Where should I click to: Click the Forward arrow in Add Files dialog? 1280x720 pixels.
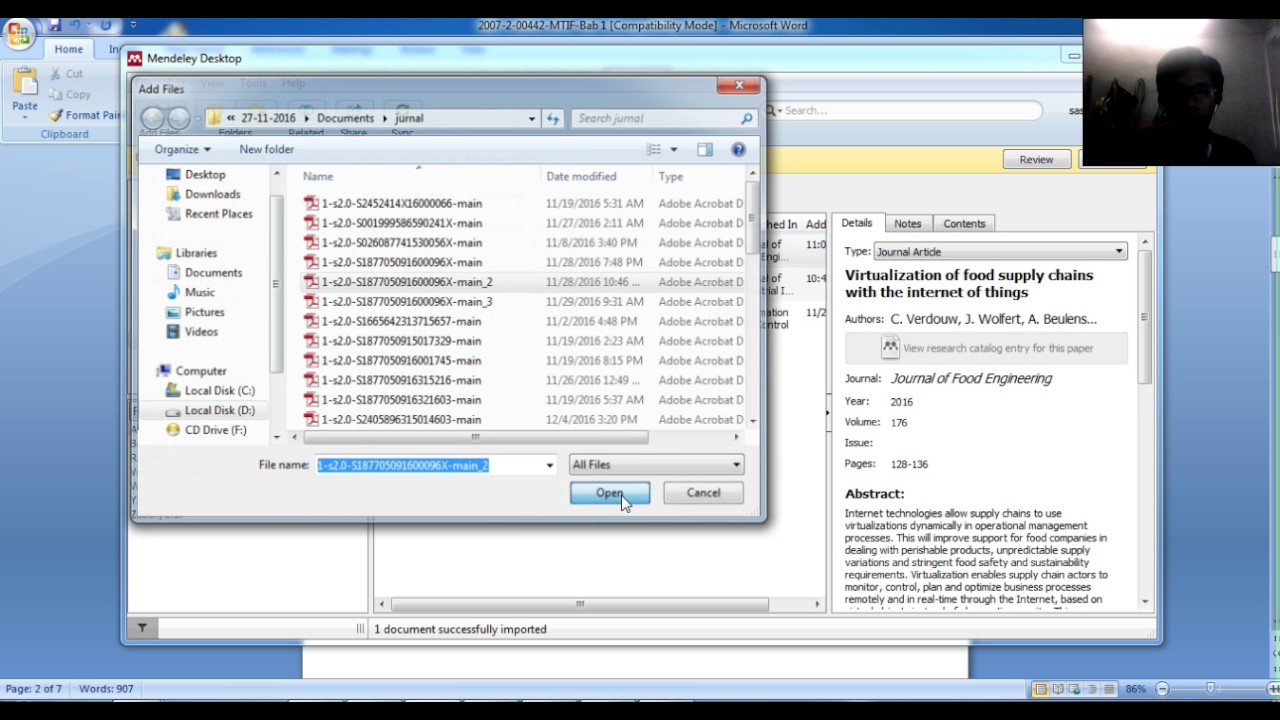pyautogui.click(x=179, y=118)
